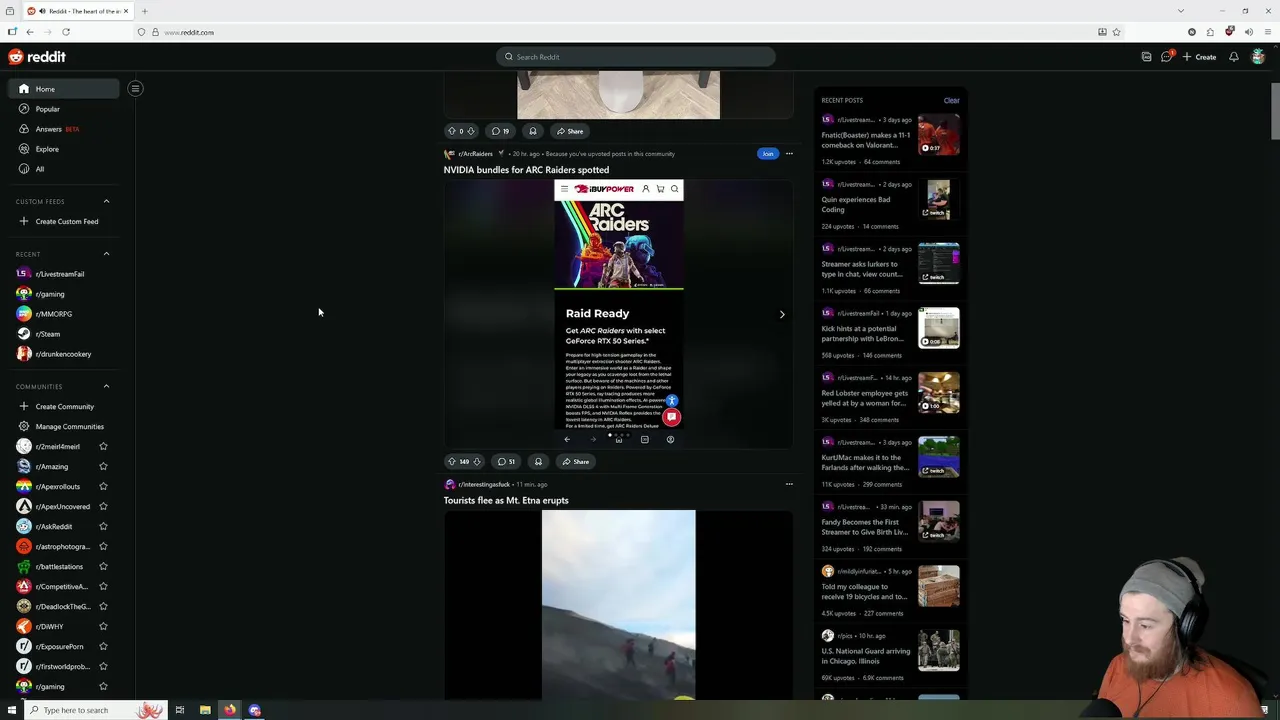Toggle favorite star for r/ApexUncovered

pyautogui.click(x=103, y=507)
